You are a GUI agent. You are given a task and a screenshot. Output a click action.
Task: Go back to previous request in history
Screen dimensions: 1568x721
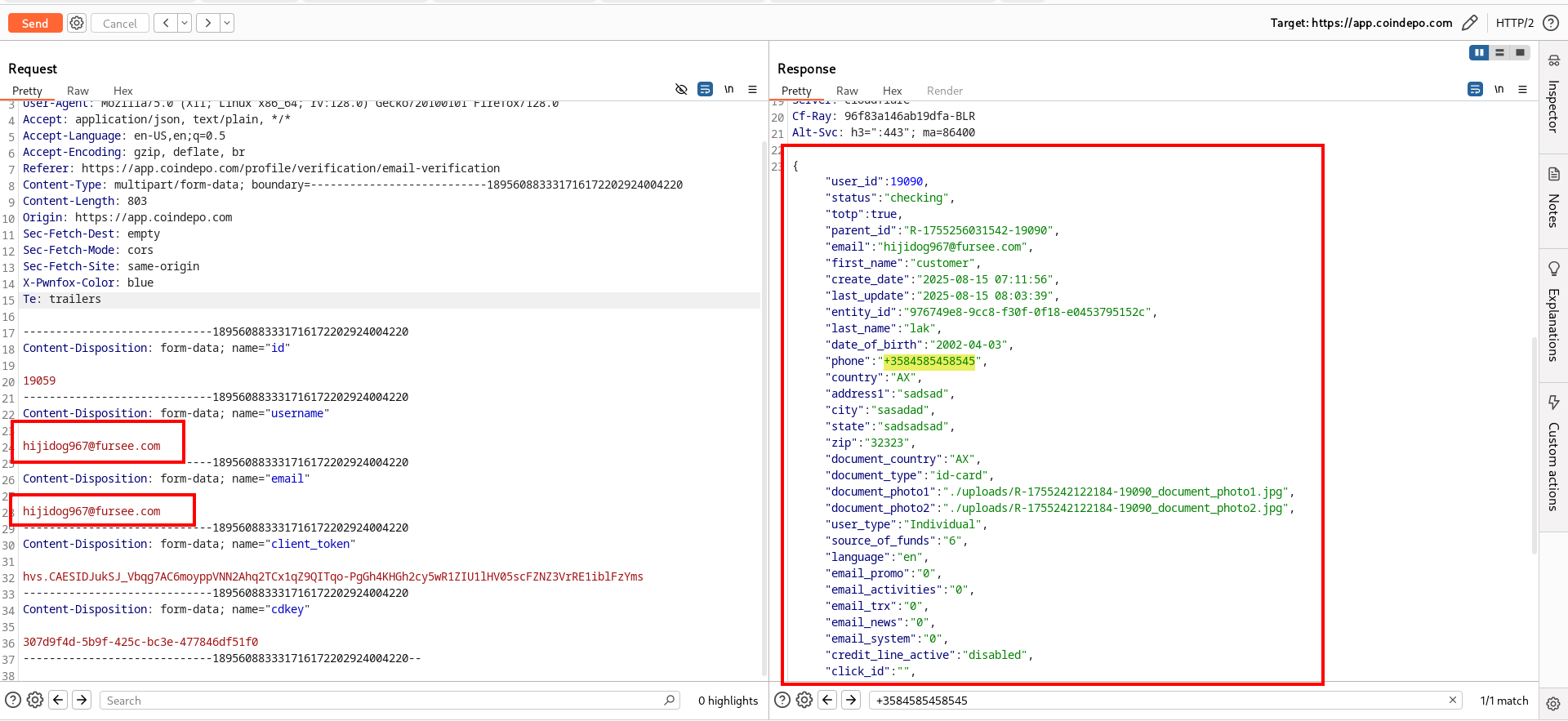click(x=166, y=23)
